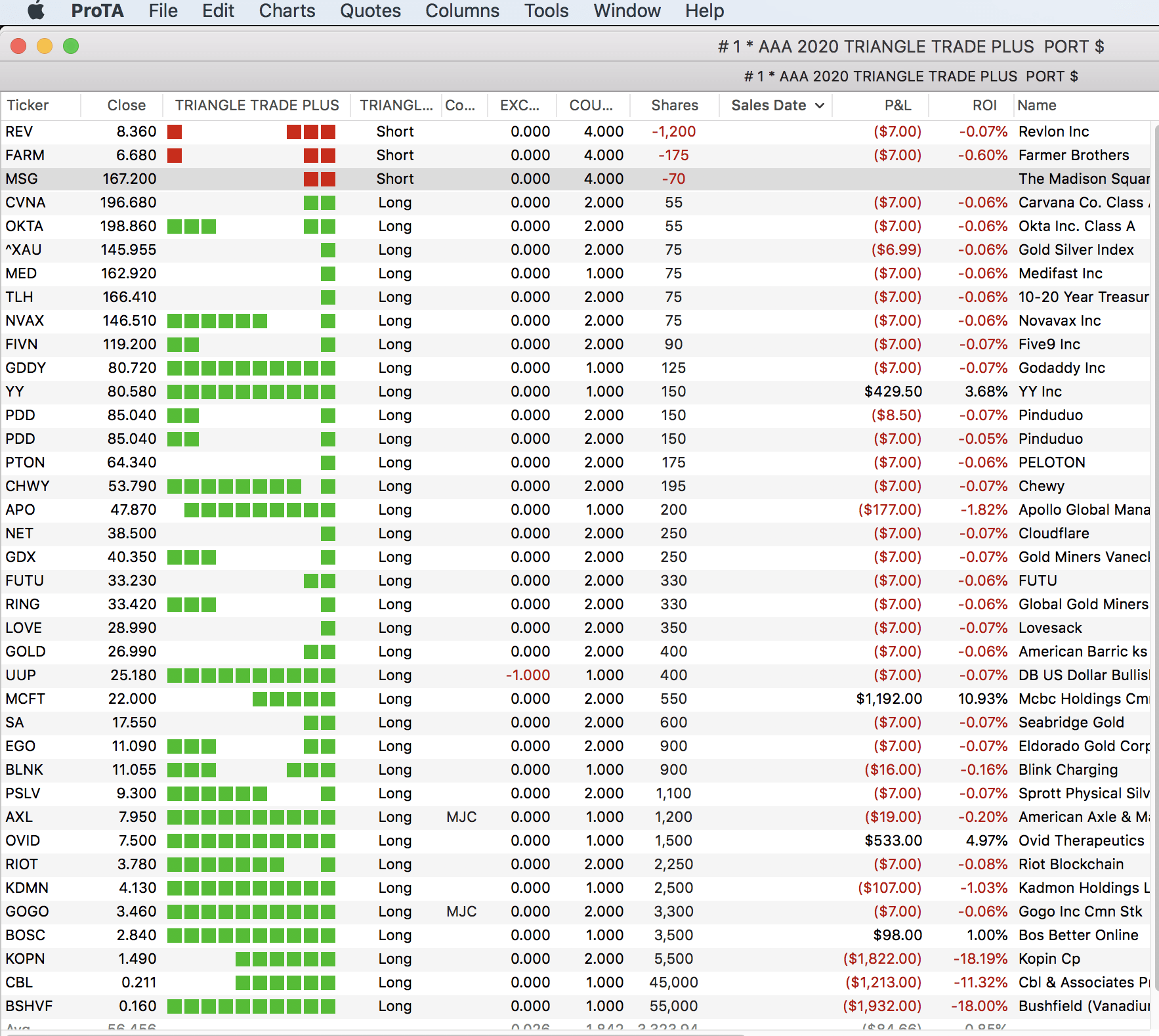Click the green bars in the YY row
This screenshot has width=1159, height=1036.
click(251, 392)
